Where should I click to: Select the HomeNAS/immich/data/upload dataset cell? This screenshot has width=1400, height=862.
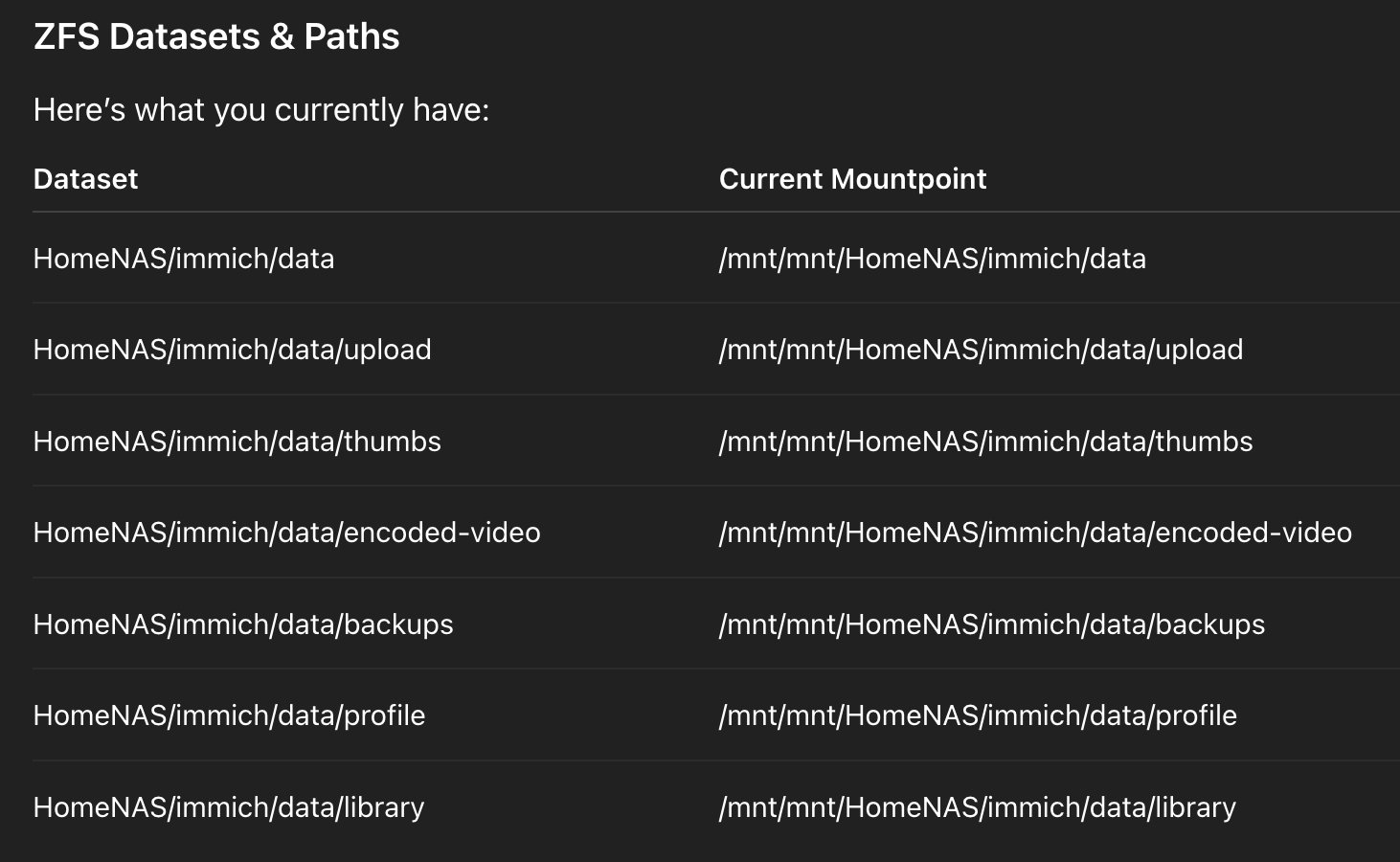[x=232, y=350]
